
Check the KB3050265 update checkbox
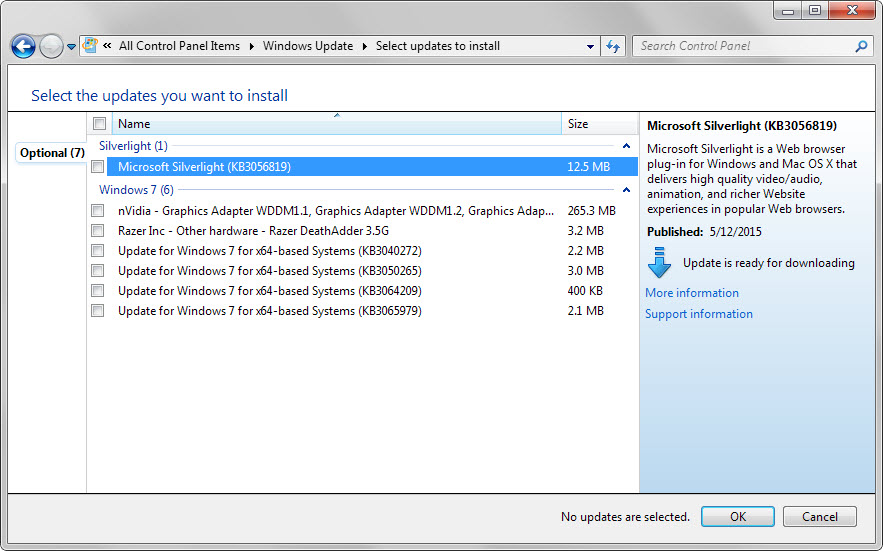[x=97, y=270]
